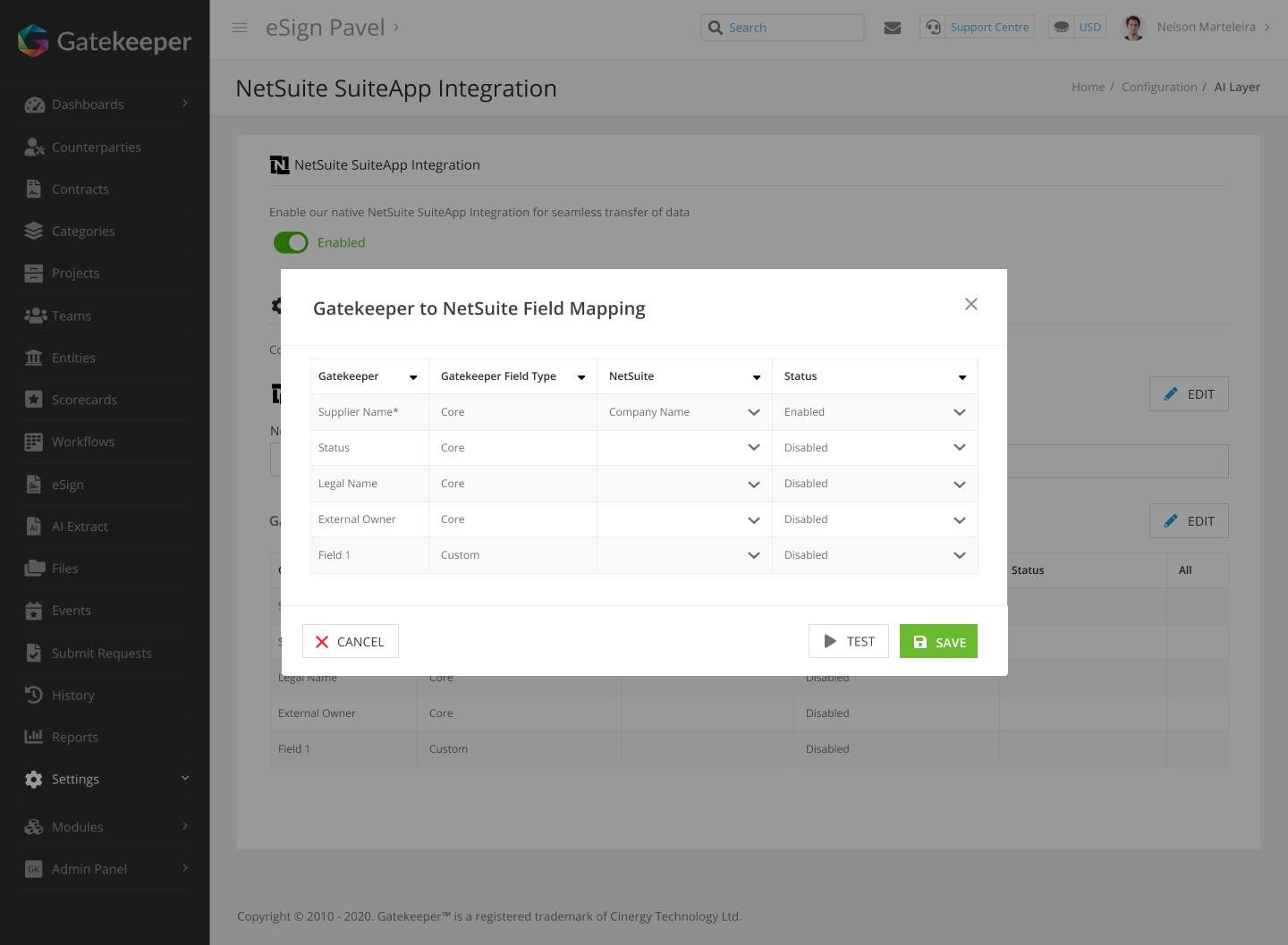The height and width of the screenshot is (945, 1288).
Task: Collapse the Settings menu chevron
Action: click(185, 778)
